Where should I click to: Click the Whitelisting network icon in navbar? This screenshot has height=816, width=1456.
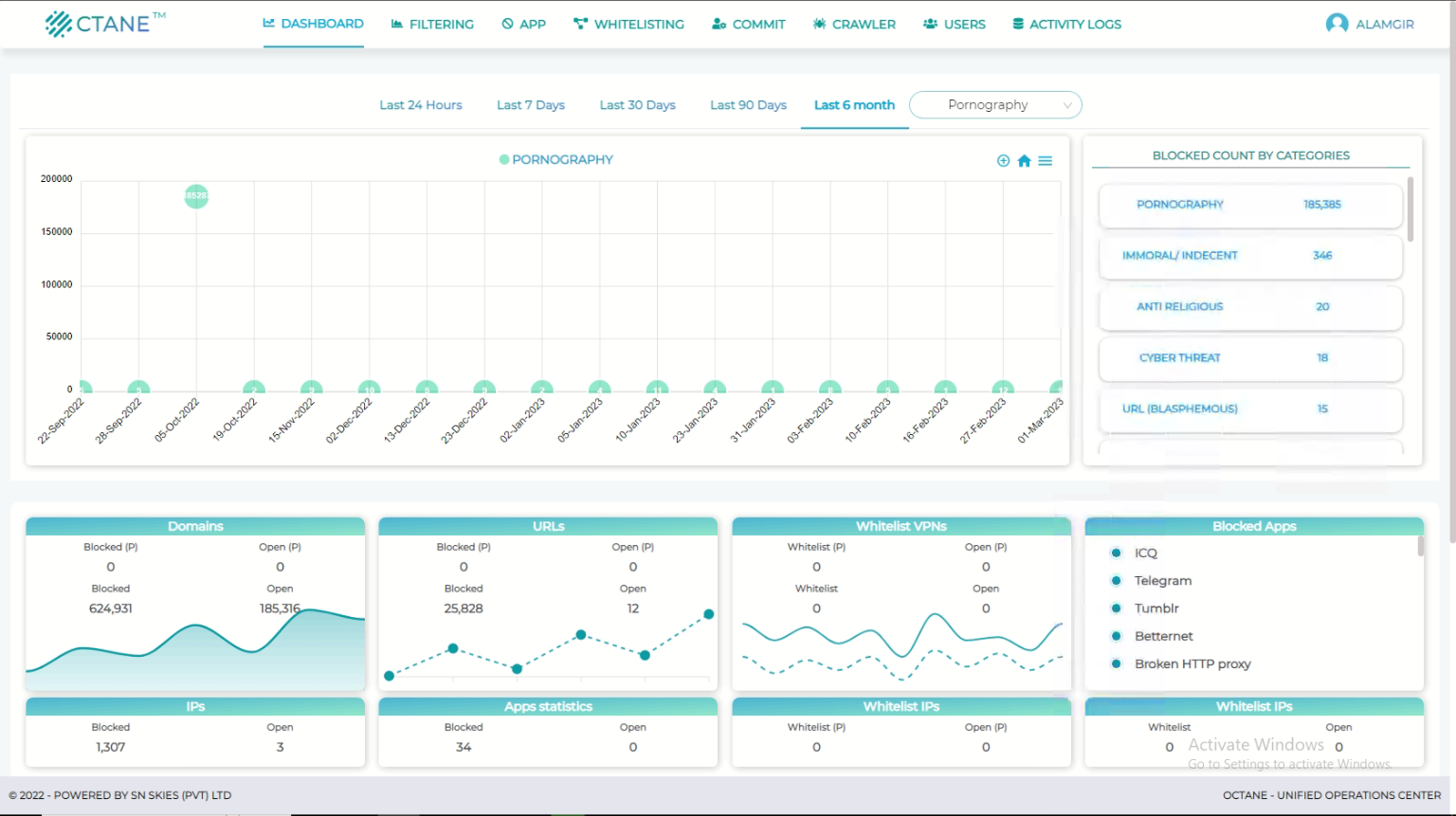[580, 24]
